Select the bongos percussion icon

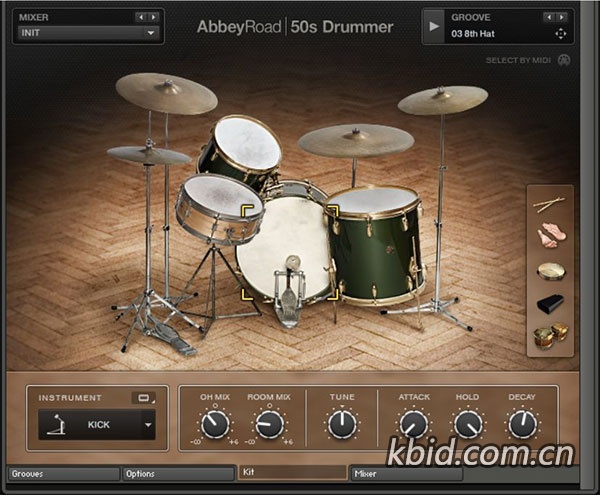tap(551, 336)
